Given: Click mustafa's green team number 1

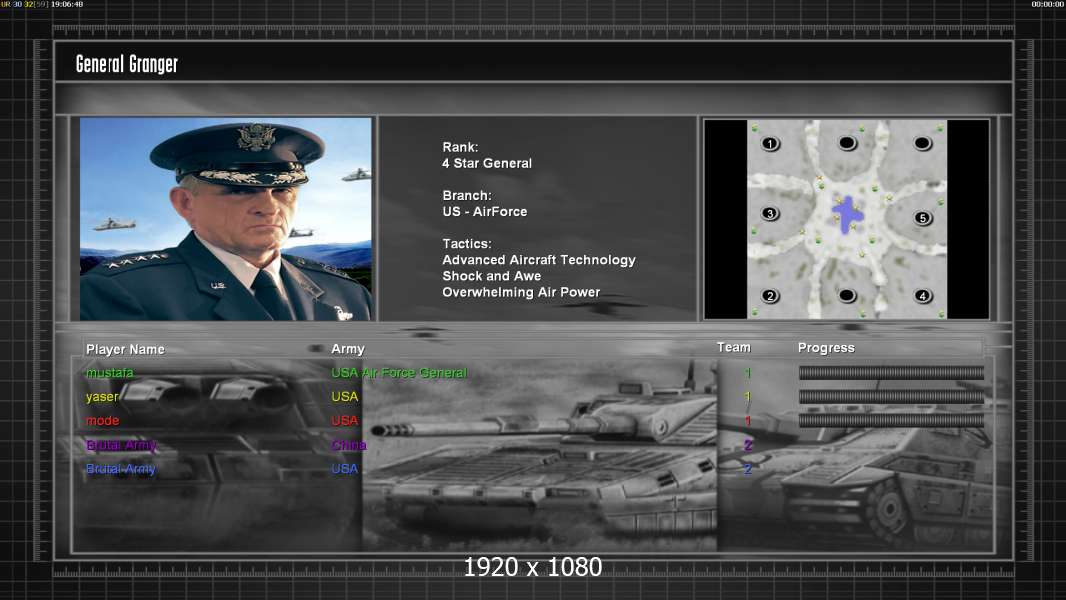Looking at the screenshot, I should (x=748, y=372).
